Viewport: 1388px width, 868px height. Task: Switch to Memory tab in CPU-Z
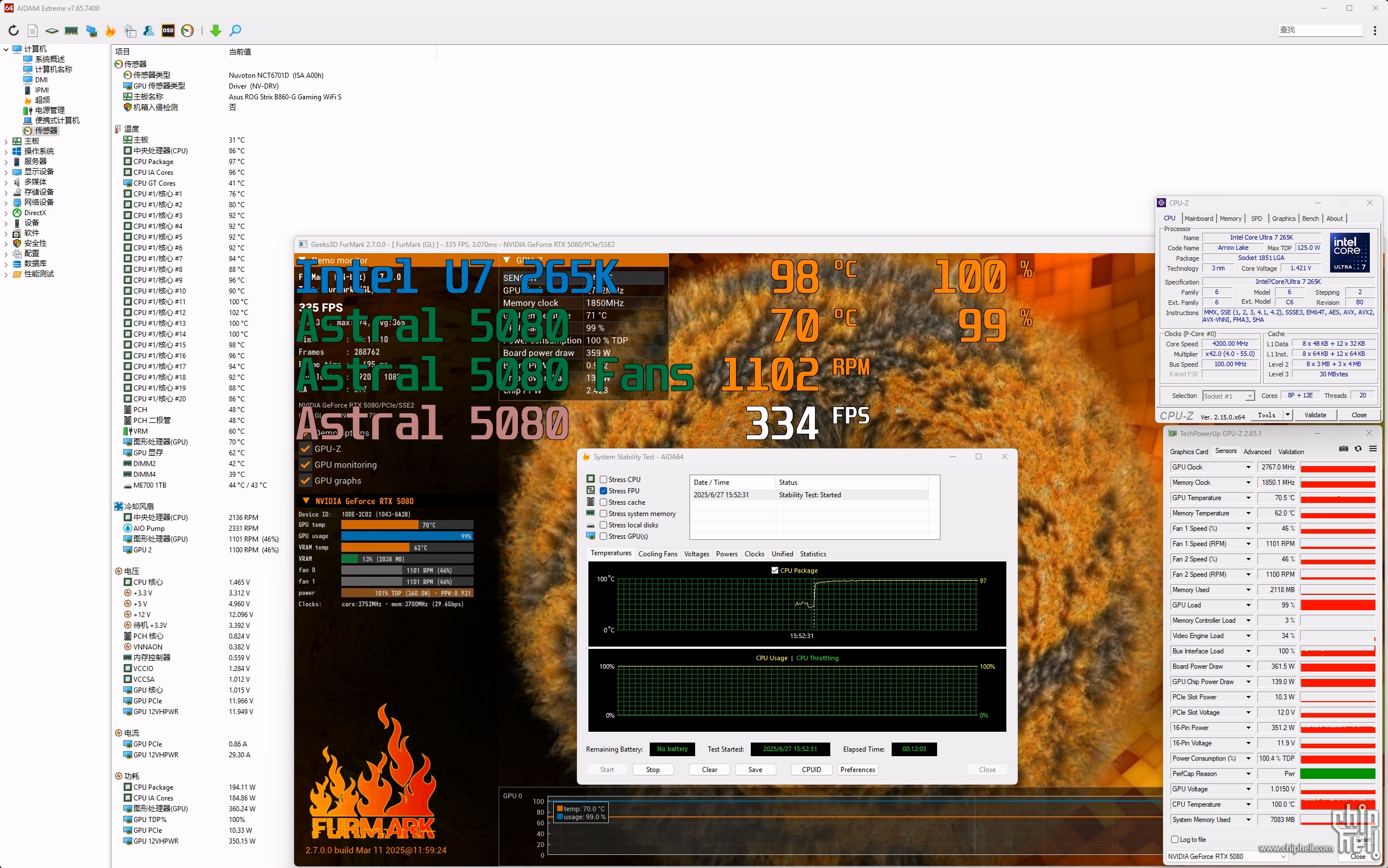pos(1230,218)
